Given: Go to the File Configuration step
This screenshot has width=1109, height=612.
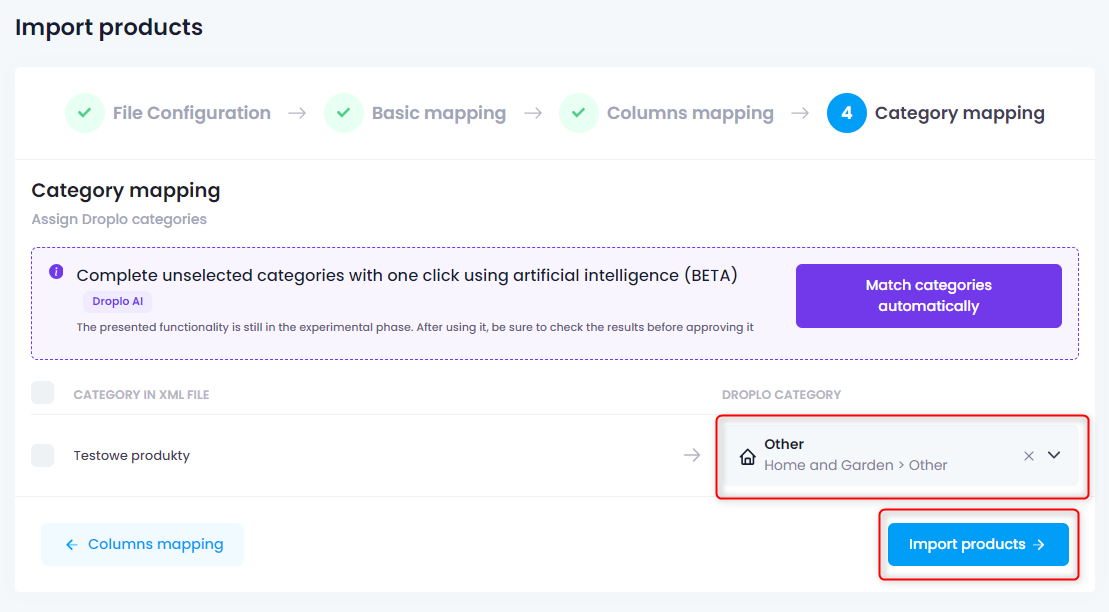Looking at the screenshot, I should click(x=192, y=113).
